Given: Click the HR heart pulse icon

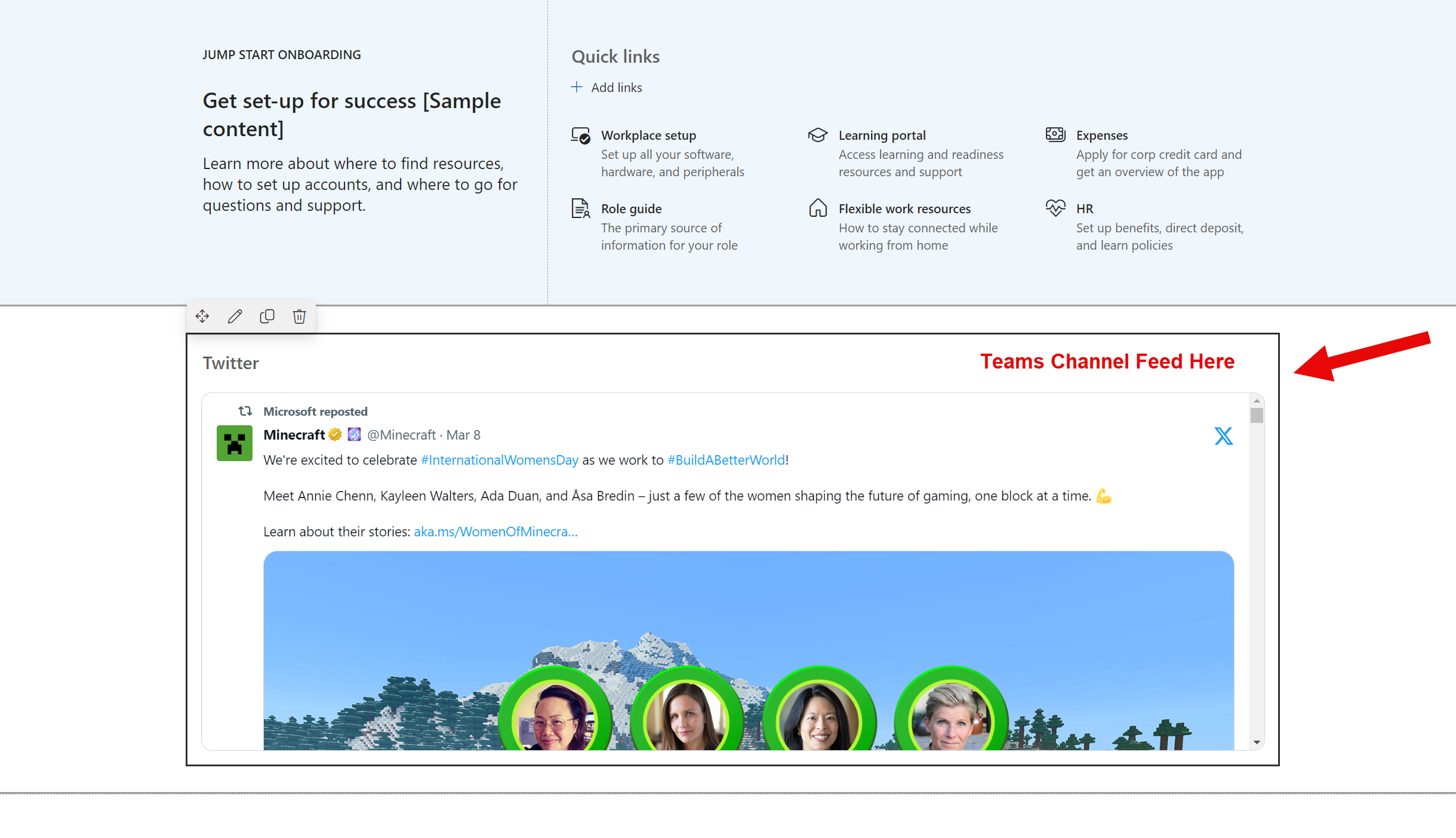Looking at the screenshot, I should [1055, 208].
